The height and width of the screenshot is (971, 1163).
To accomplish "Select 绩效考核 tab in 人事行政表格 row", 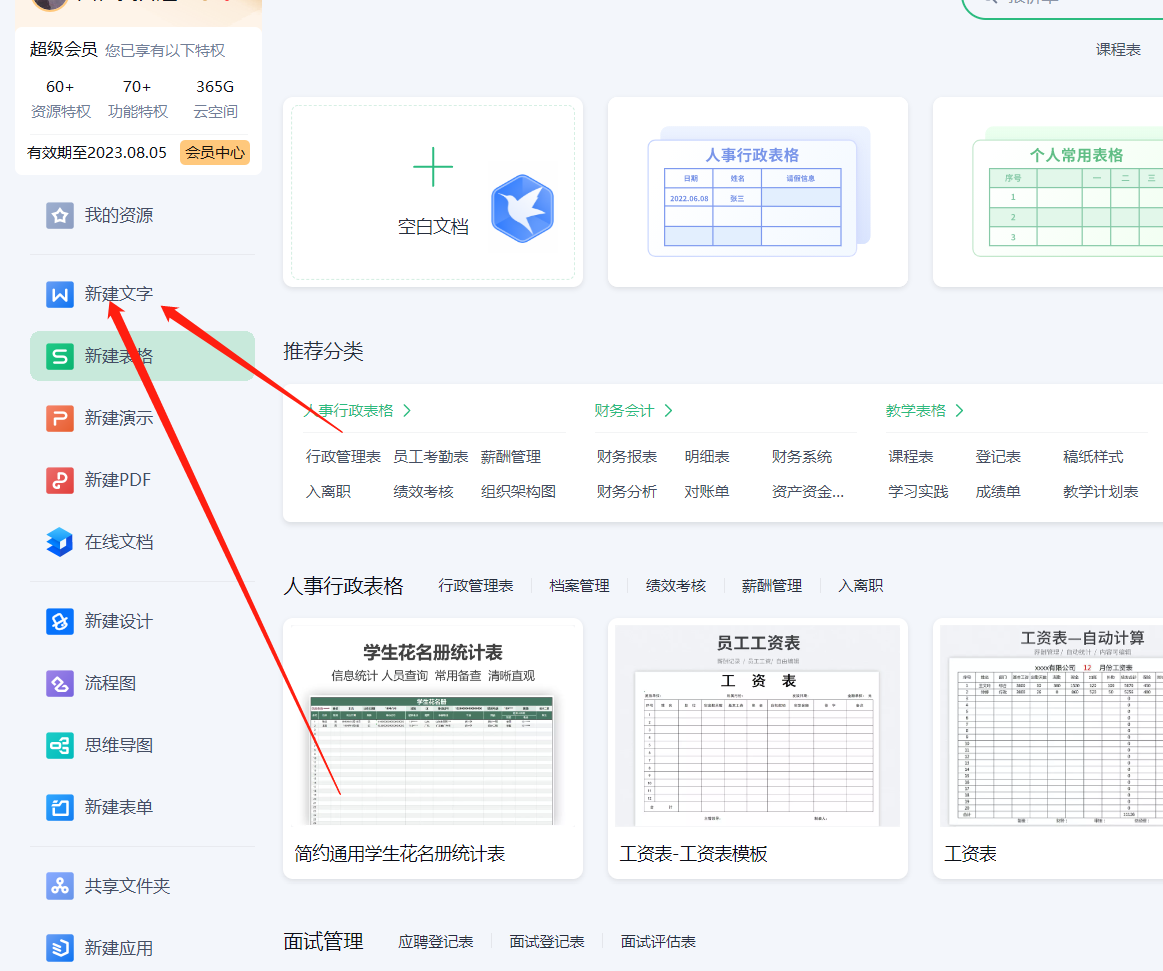I will pos(676,586).
